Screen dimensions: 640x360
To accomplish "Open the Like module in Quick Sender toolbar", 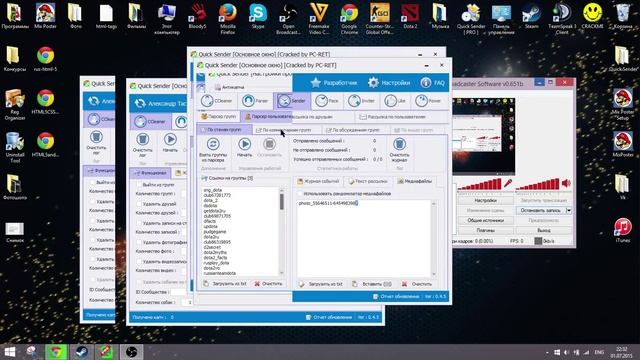I will [x=396, y=101].
